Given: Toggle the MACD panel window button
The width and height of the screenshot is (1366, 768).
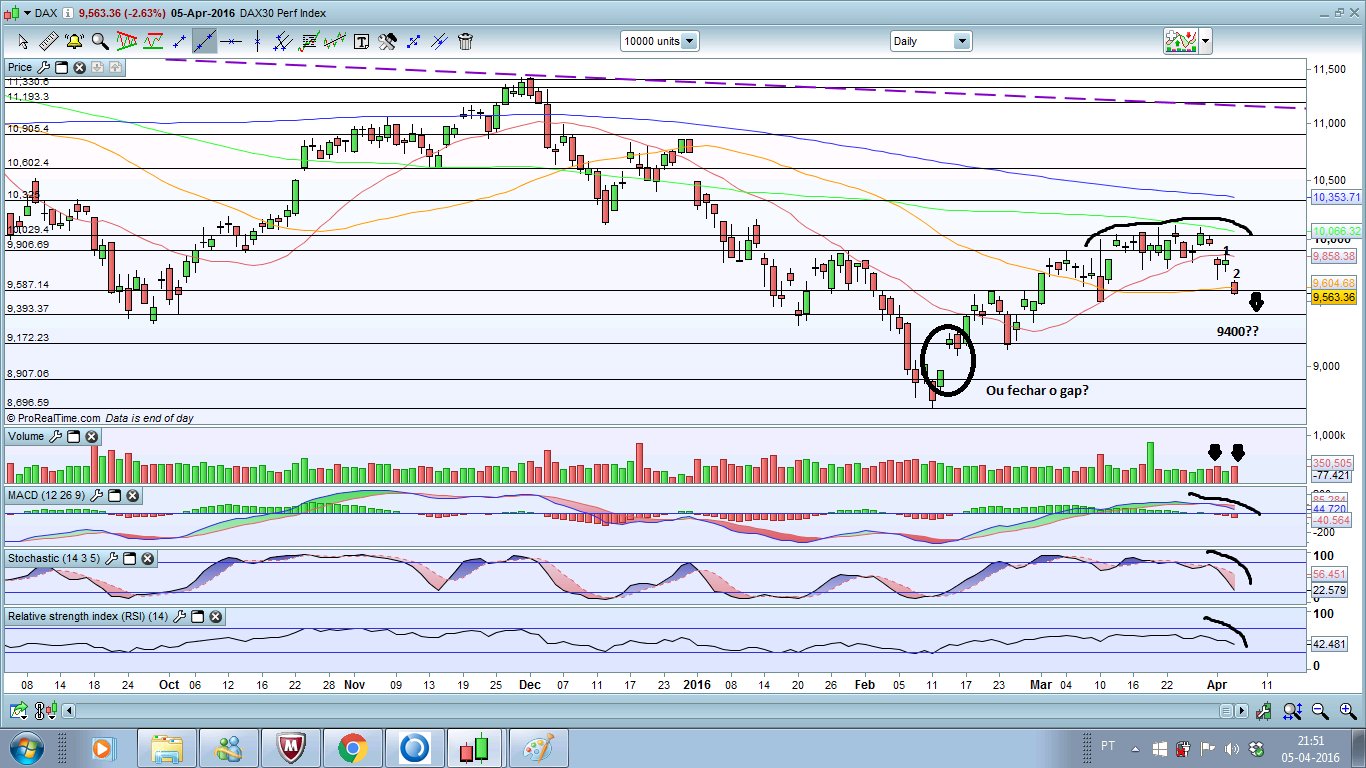Looking at the screenshot, I should [x=115, y=496].
